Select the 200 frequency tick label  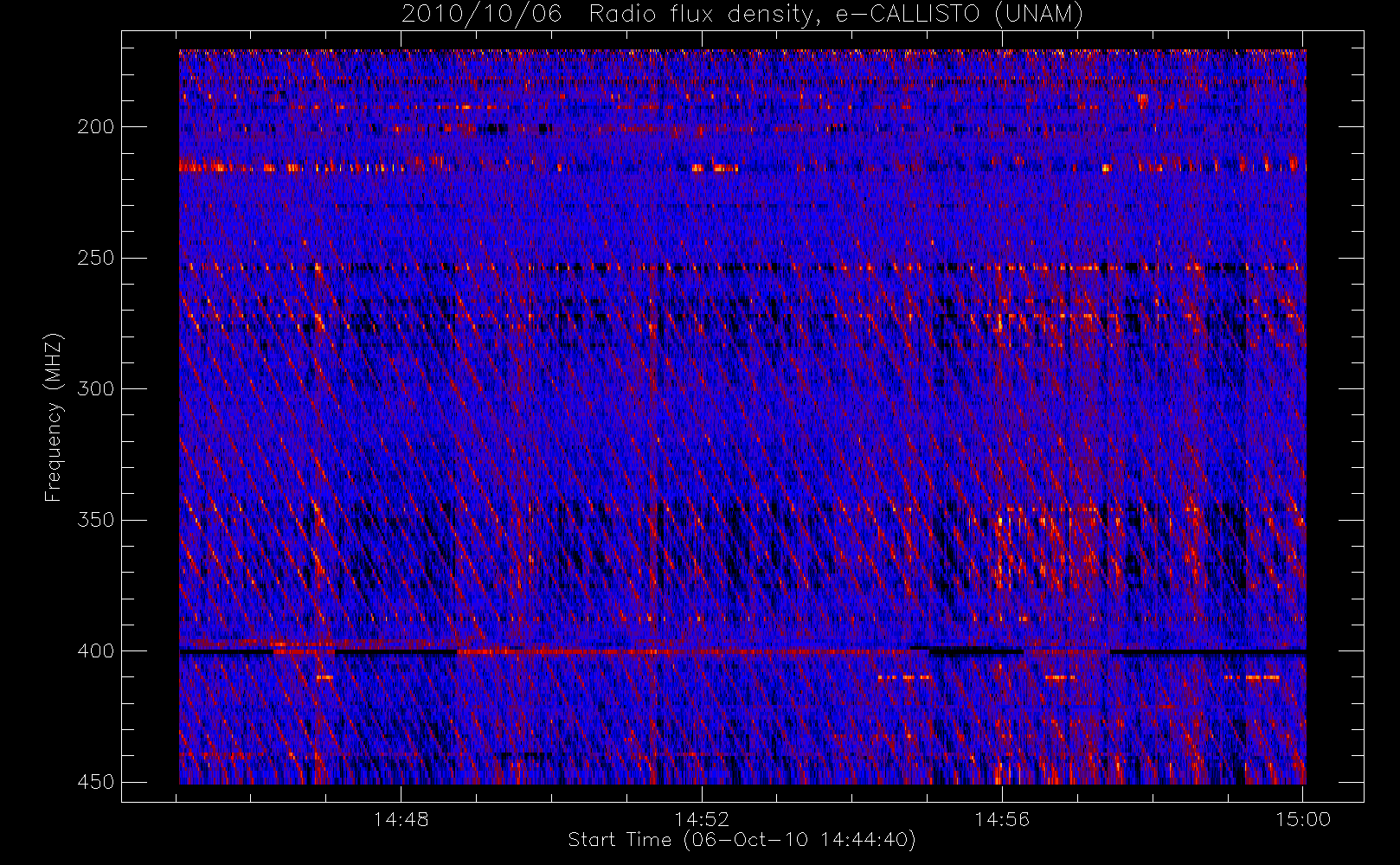point(96,127)
